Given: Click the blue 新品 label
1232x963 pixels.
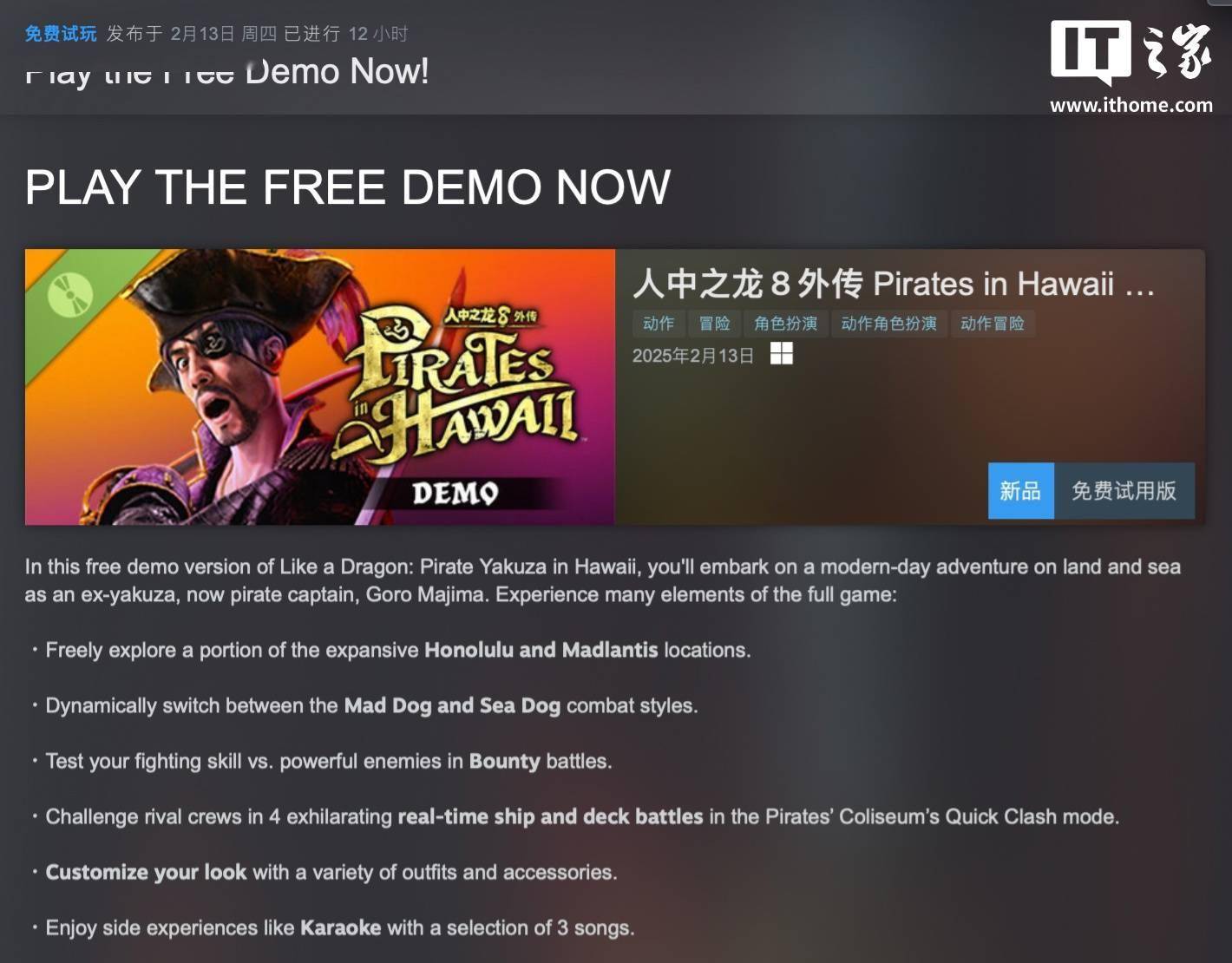Looking at the screenshot, I should pos(1020,491).
